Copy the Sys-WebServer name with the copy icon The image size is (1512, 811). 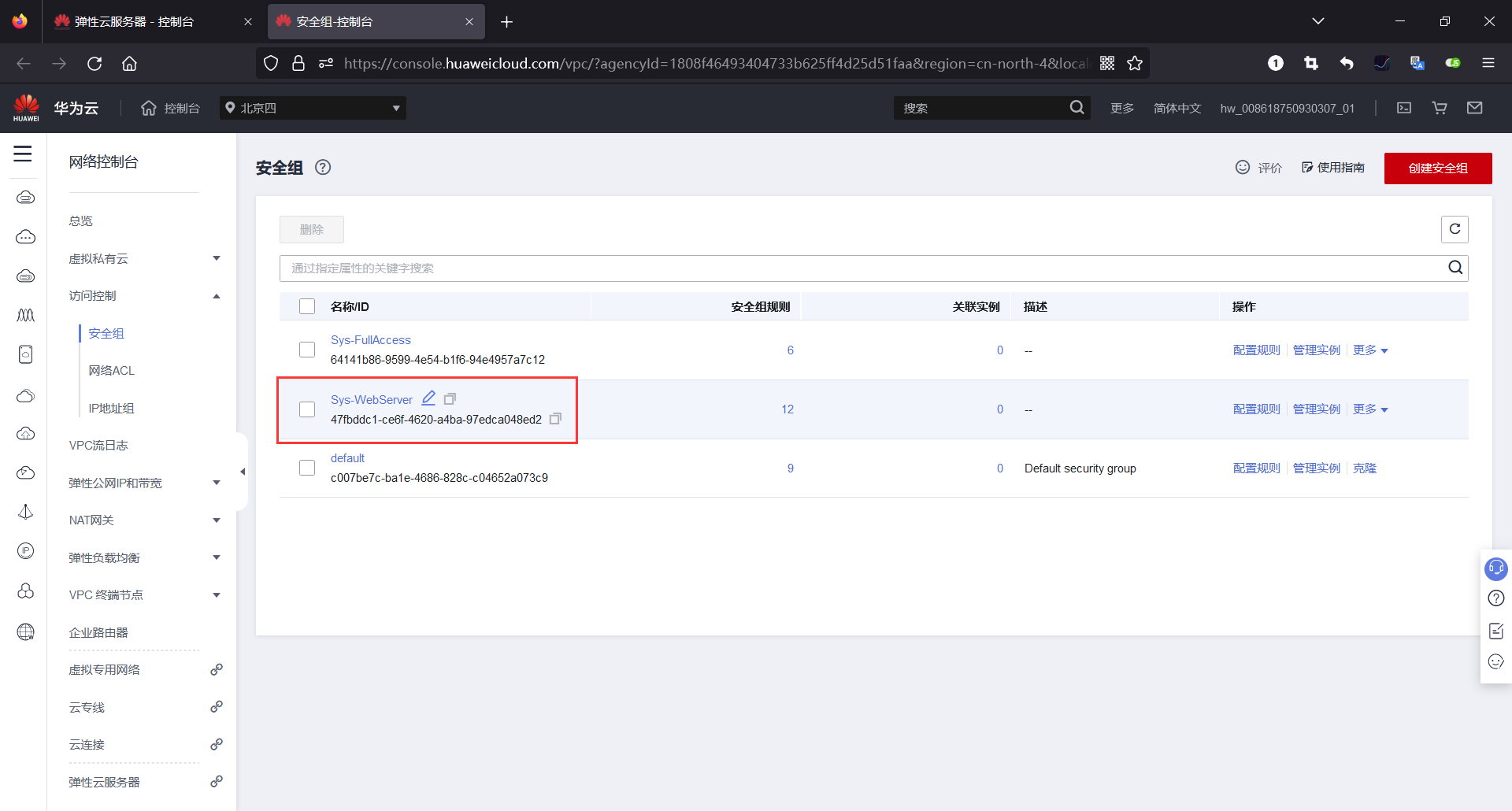[x=450, y=399]
